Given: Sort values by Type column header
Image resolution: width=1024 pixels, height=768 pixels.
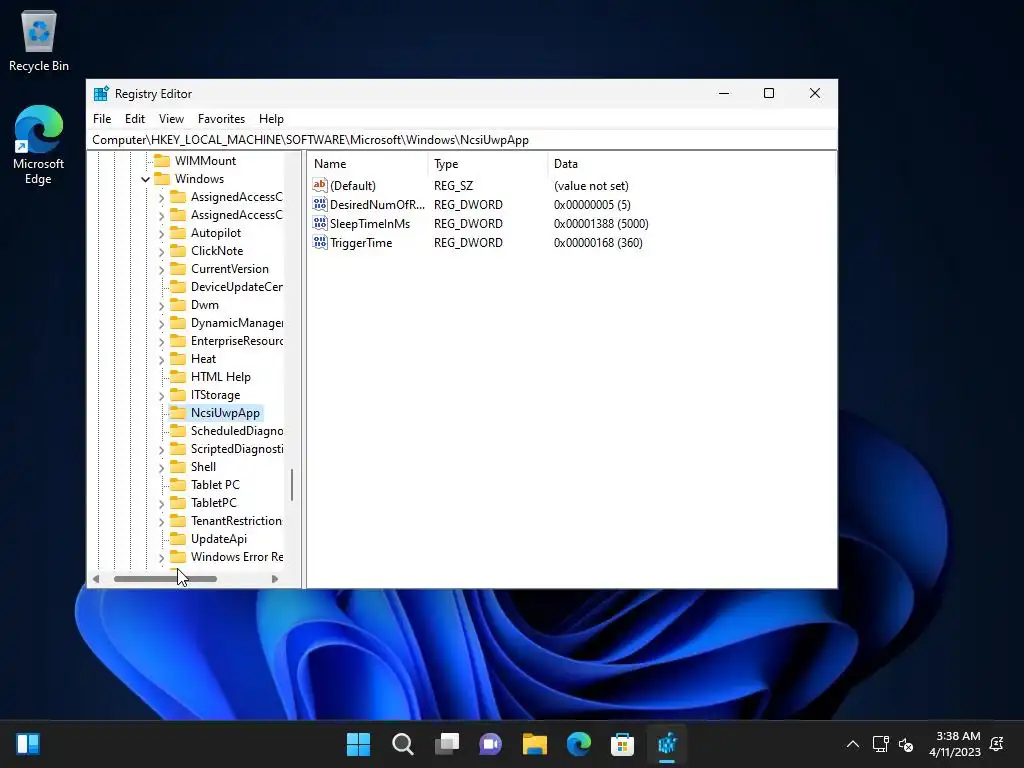Looking at the screenshot, I should coord(488,164).
